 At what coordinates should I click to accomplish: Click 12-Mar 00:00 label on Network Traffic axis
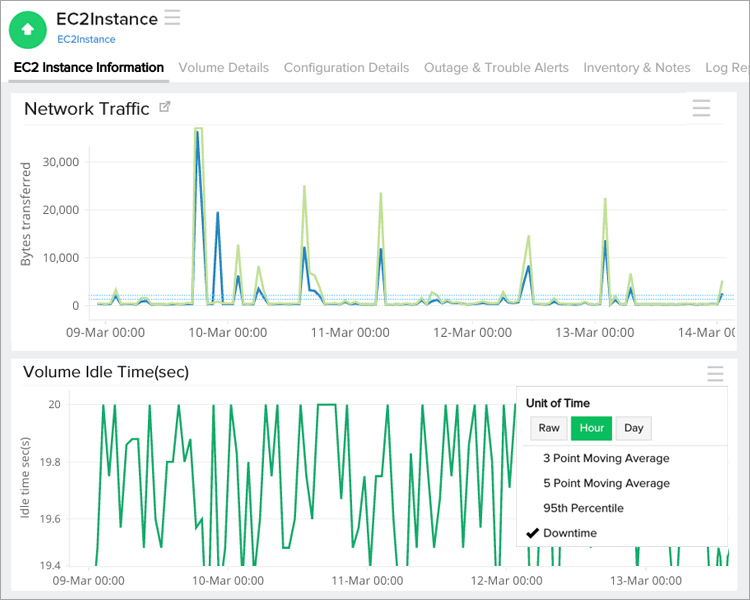point(473,333)
